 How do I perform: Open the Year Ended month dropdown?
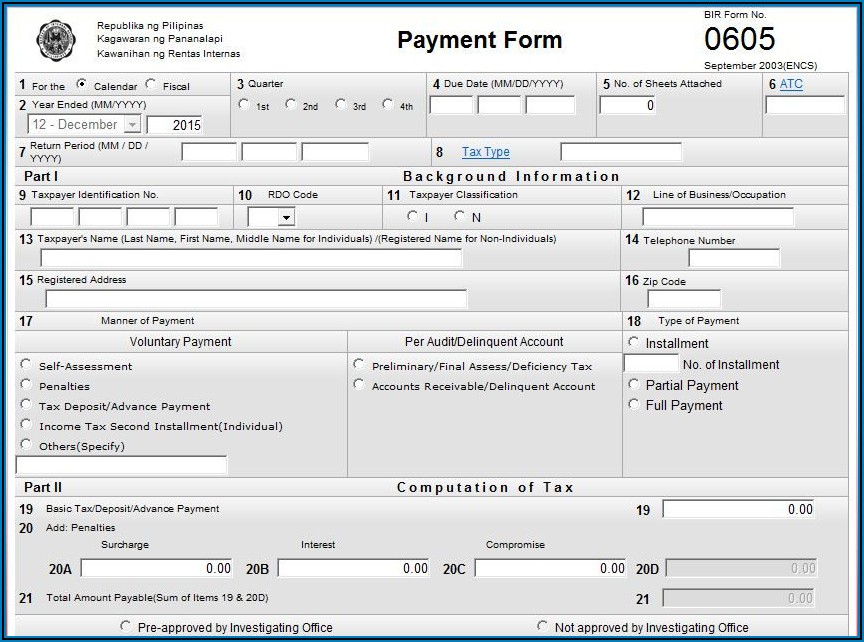tap(132, 125)
